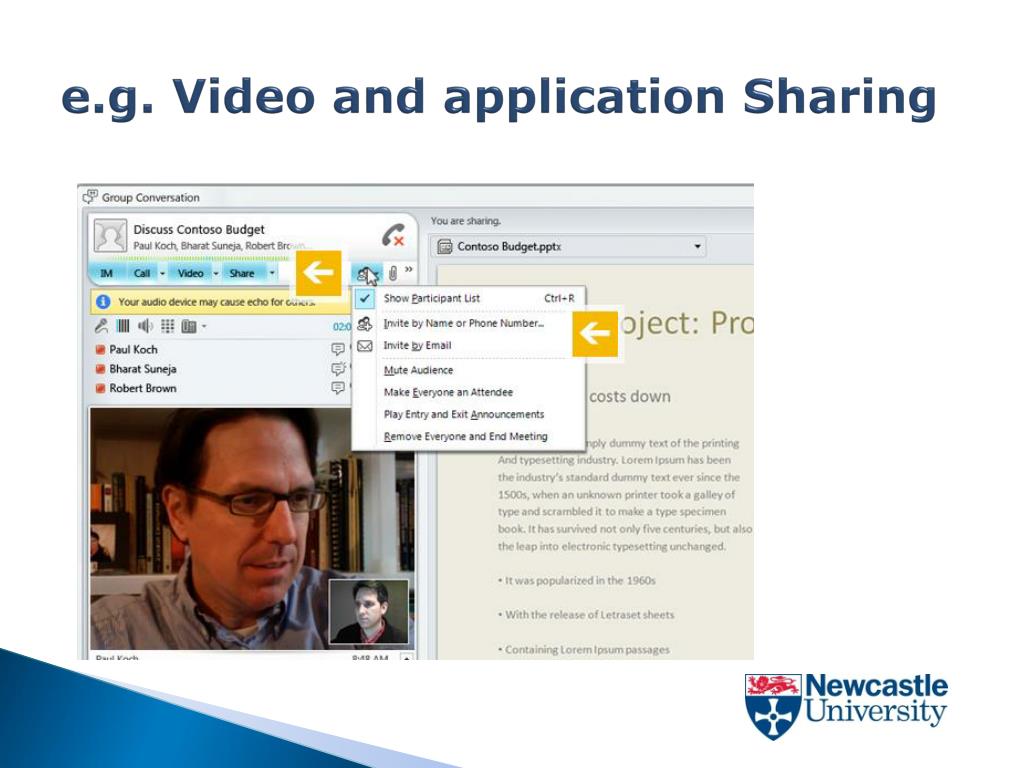Click the paperclip attachment icon

click(x=392, y=273)
